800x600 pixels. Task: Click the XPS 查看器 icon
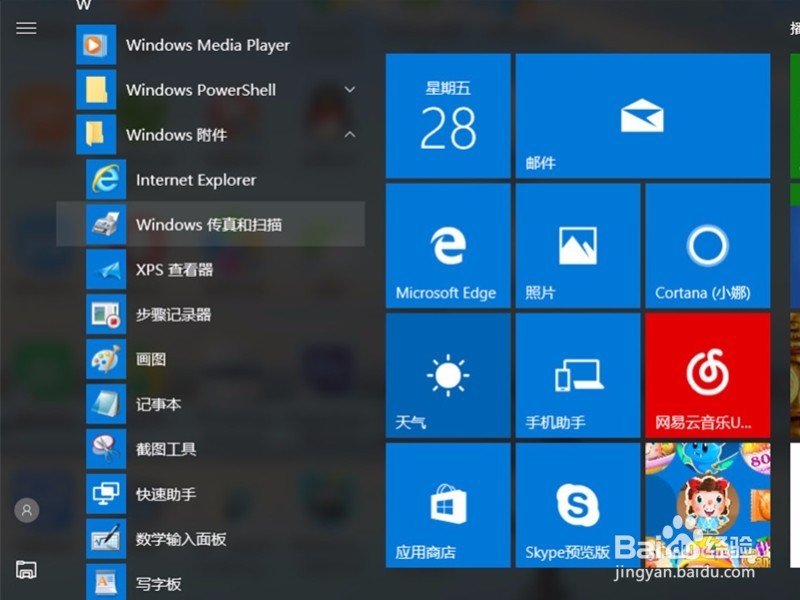pos(106,269)
